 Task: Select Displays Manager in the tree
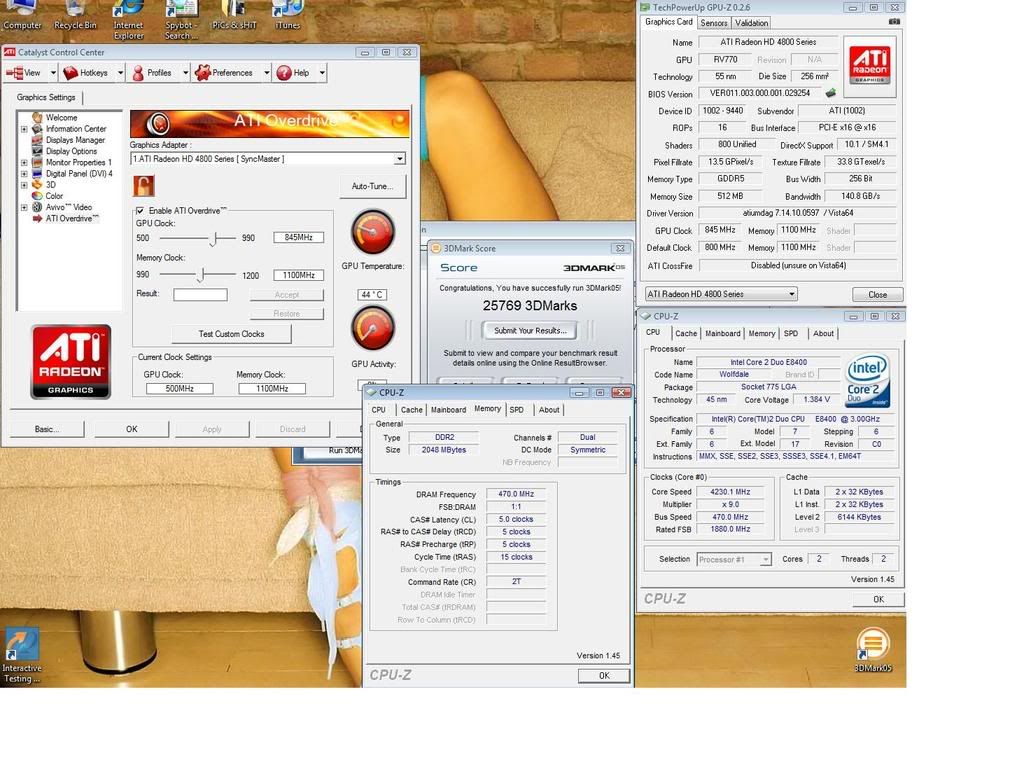coord(75,140)
